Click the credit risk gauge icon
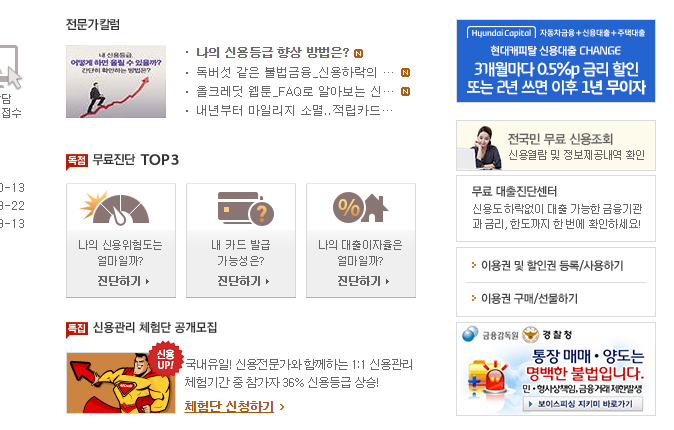The height and width of the screenshot is (430, 674). click(115, 209)
